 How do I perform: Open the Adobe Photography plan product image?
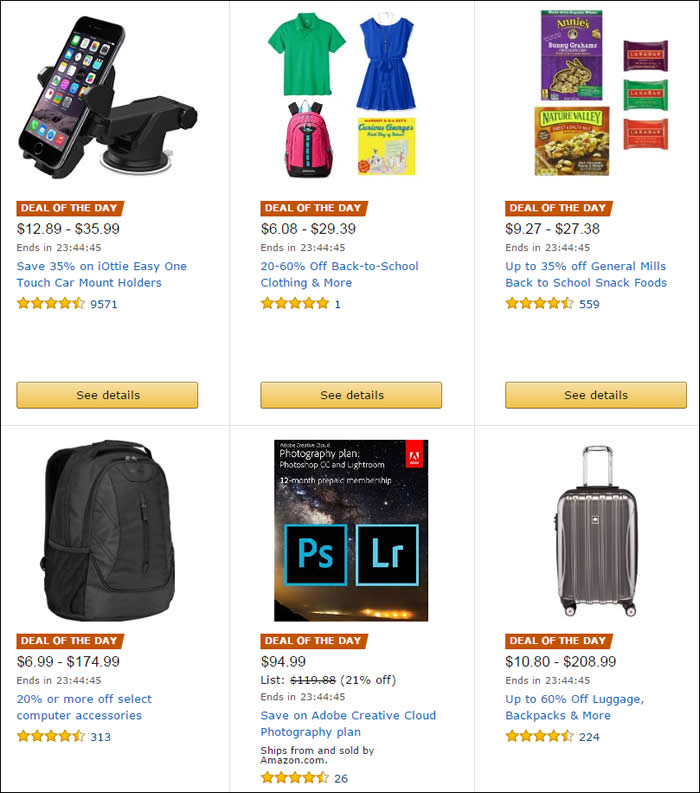(351, 530)
